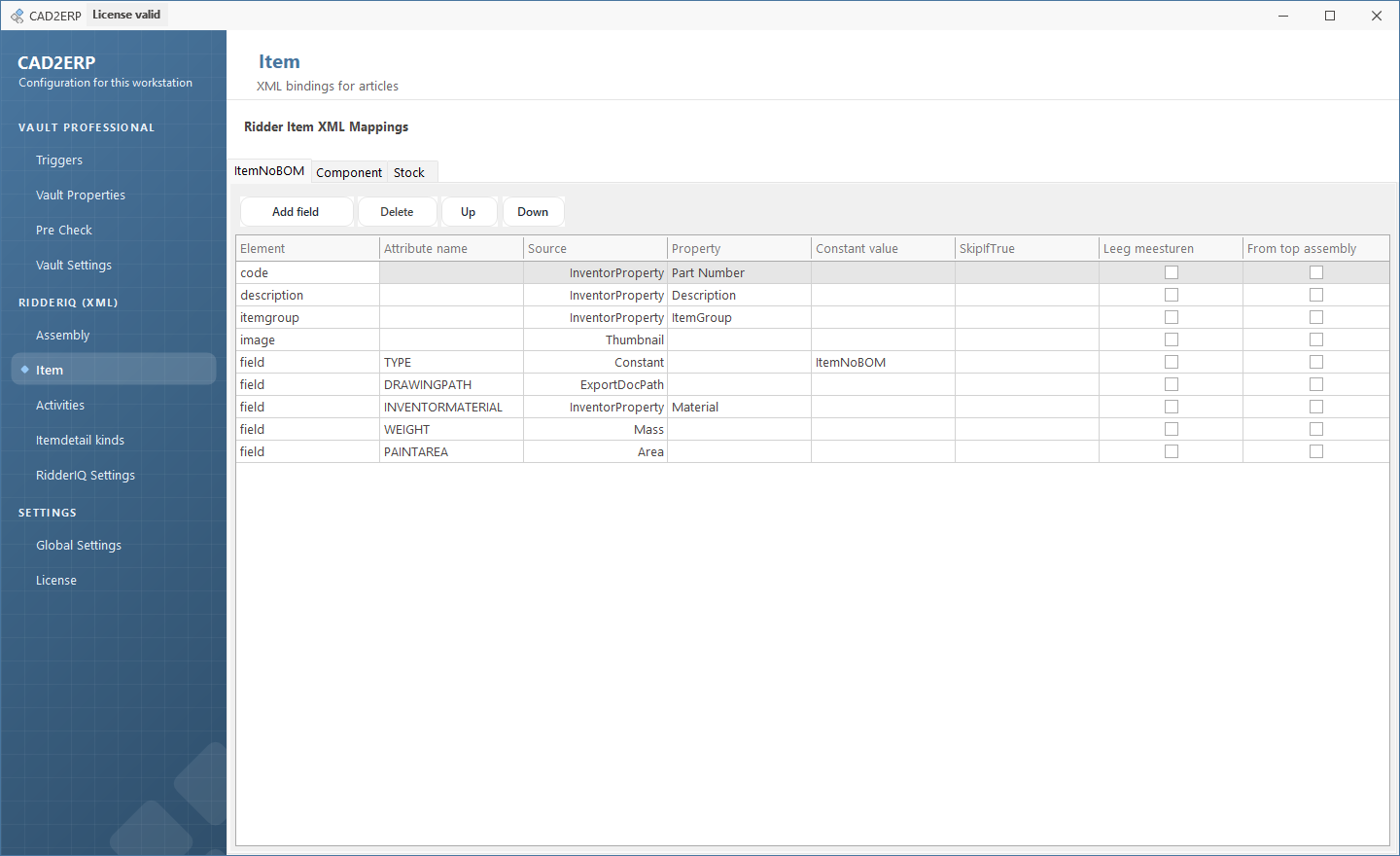Select the Material property cell
This screenshot has height=856, width=1400.
[x=740, y=407]
